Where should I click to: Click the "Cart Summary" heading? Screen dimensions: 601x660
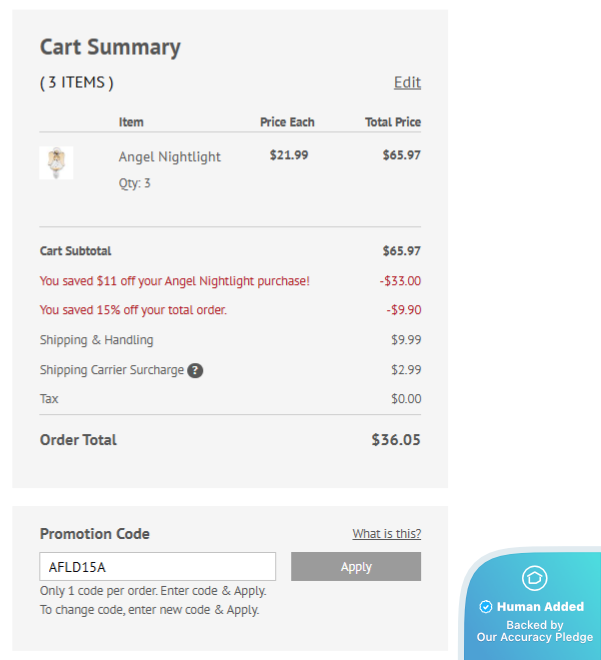[110, 47]
